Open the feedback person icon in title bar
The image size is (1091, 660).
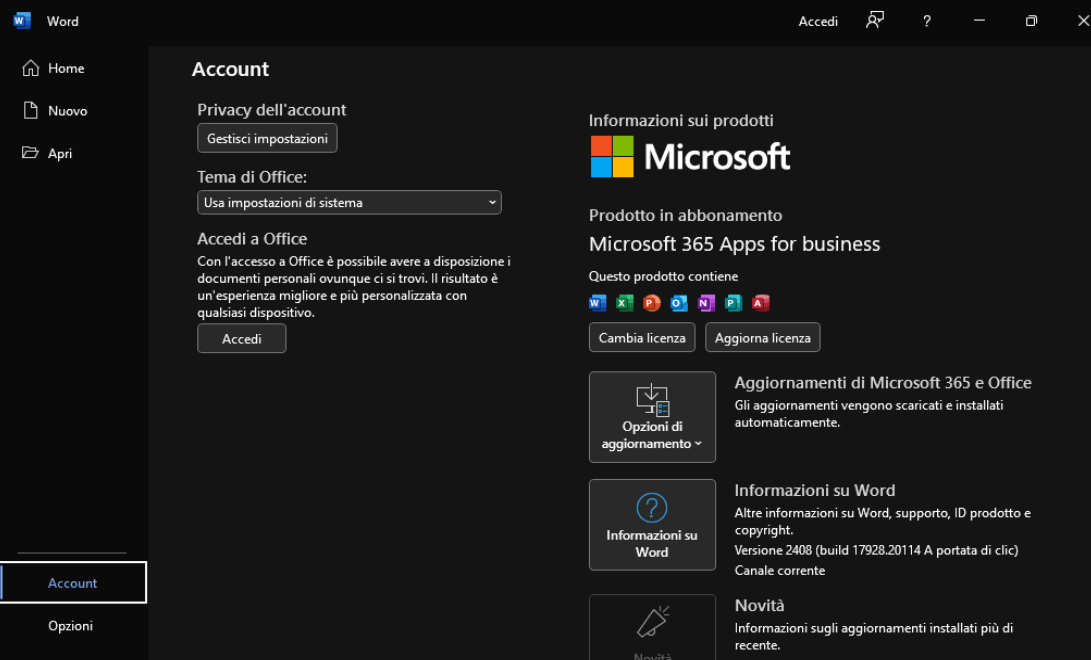tap(875, 20)
